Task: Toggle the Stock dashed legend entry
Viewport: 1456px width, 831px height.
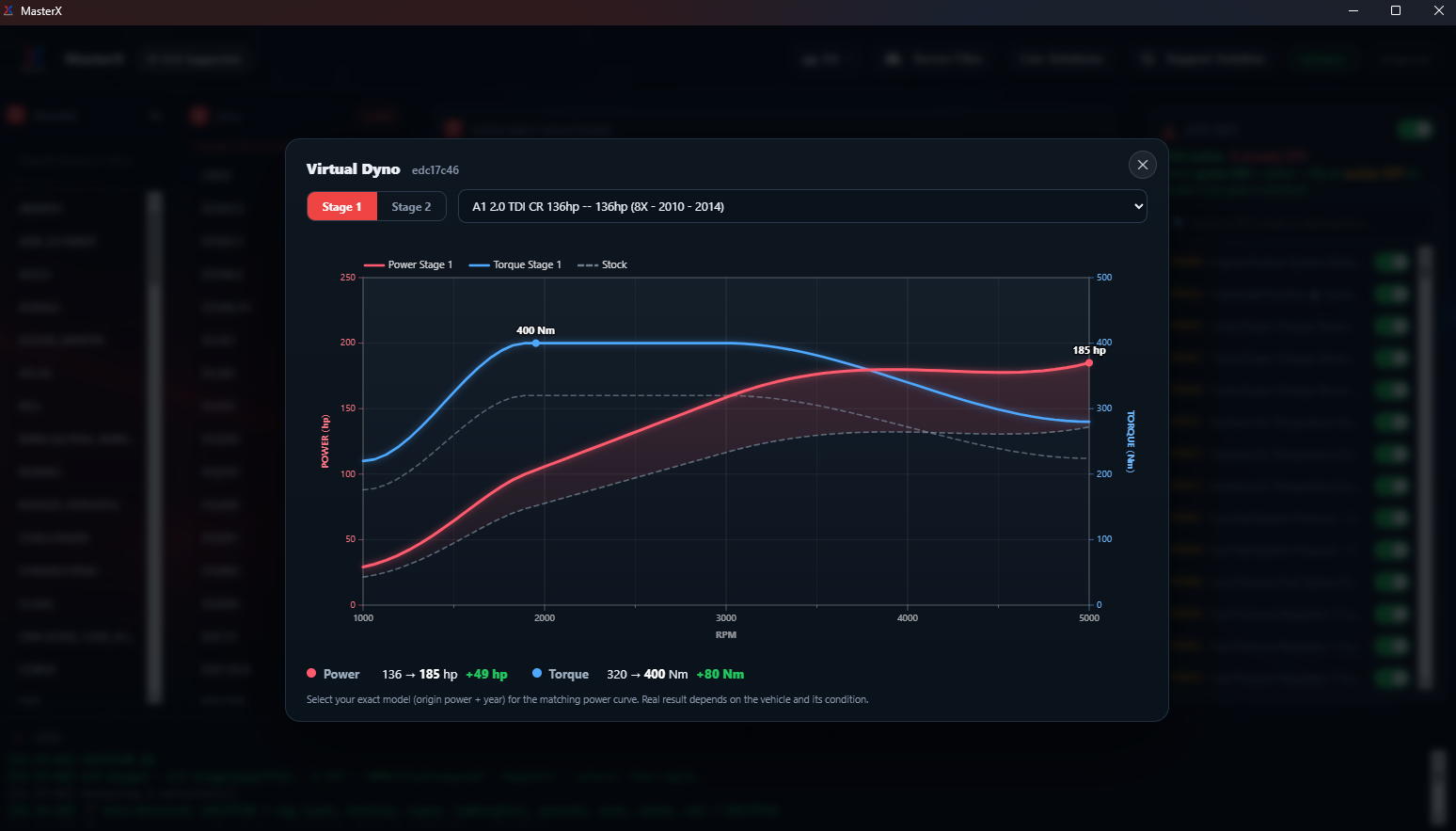Action: click(602, 264)
